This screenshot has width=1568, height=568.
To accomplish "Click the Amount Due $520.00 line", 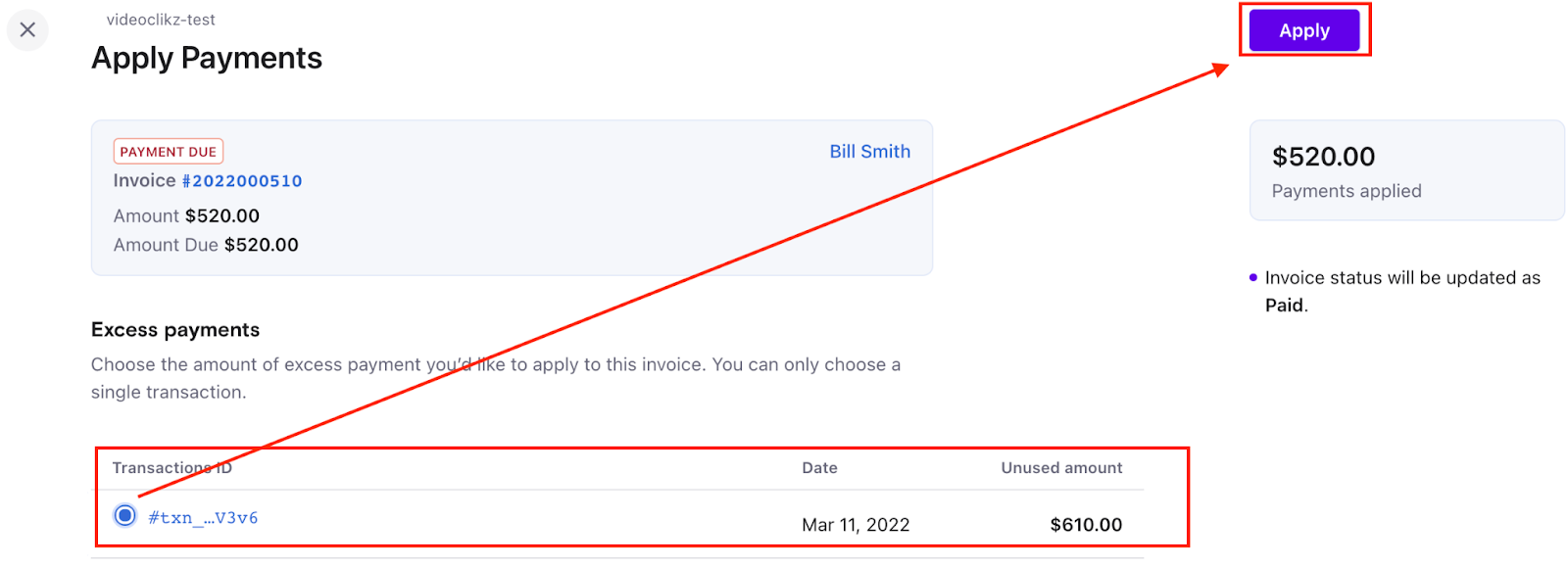I will (x=206, y=245).
